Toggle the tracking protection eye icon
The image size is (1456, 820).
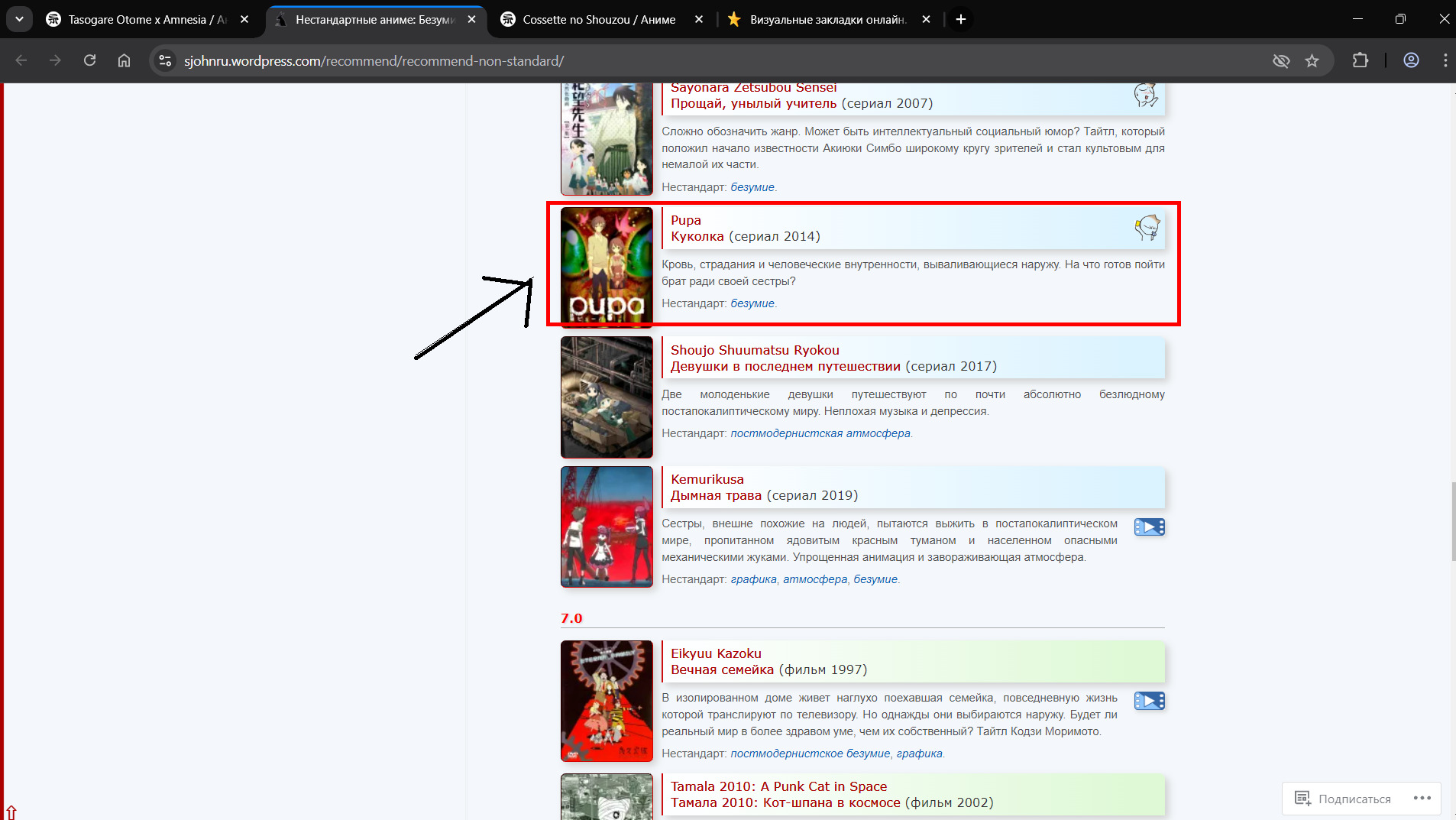point(1280,61)
